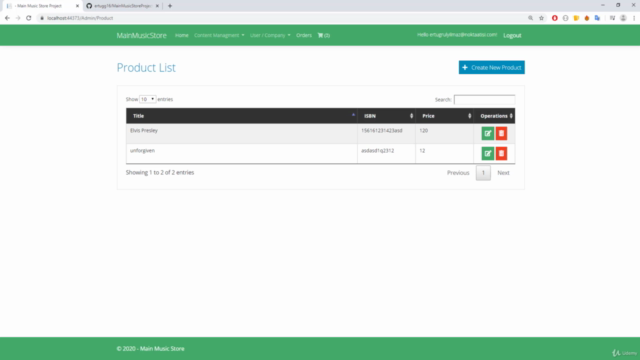The image size is (640, 360).
Task: Open Chrome three-dot menu
Action: click(x=634, y=18)
